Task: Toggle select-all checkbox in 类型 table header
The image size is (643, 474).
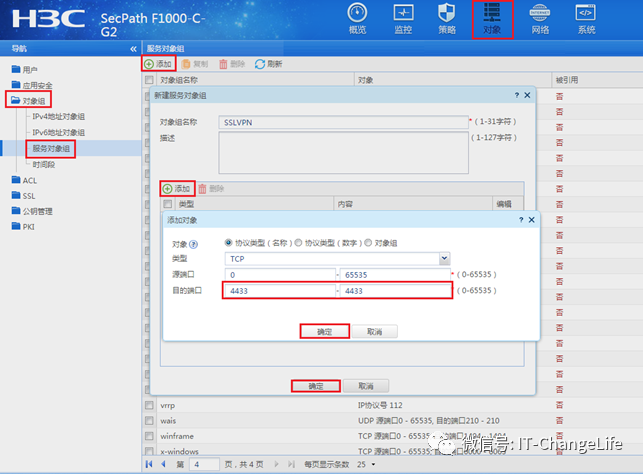Action: 168,204
